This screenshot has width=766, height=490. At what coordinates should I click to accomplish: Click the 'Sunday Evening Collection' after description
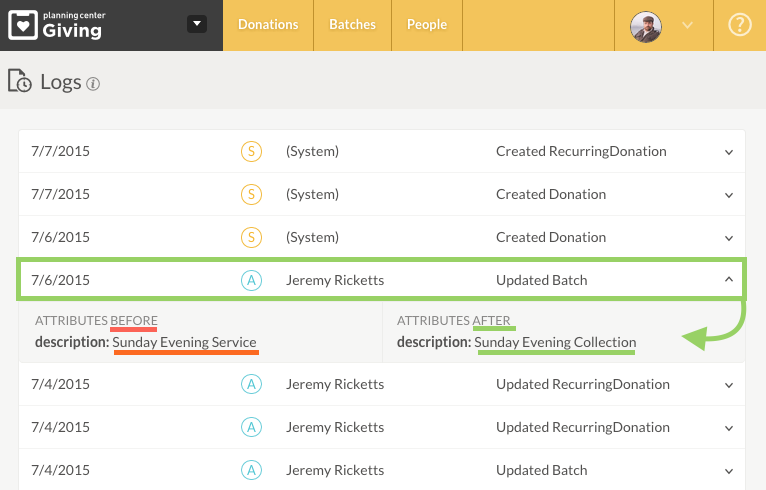(x=555, y=342)
